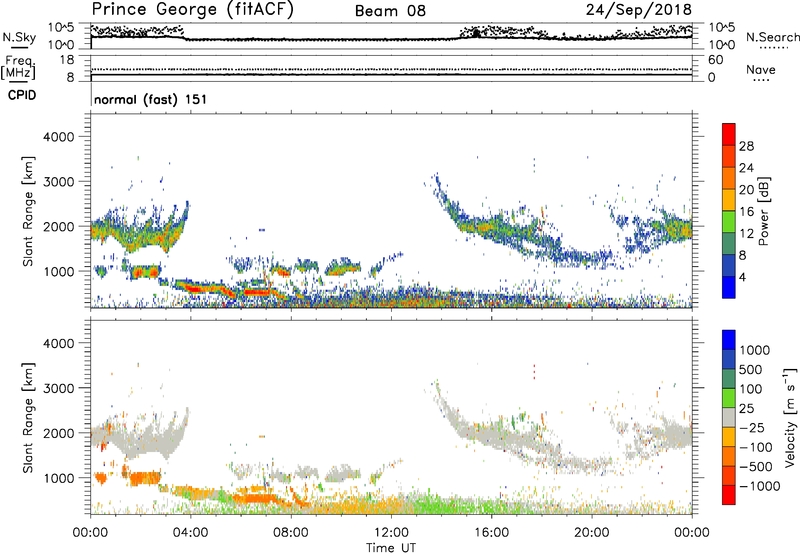Viewport: 800px width, 554px height.
Task: Click the date "24/Sep/2018"
Action: point(639,10)
